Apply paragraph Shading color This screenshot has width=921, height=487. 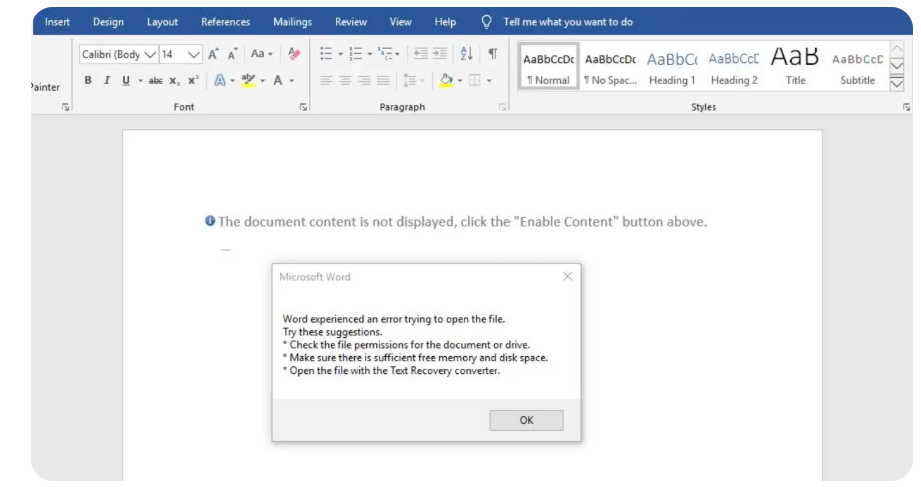(446, 80)
